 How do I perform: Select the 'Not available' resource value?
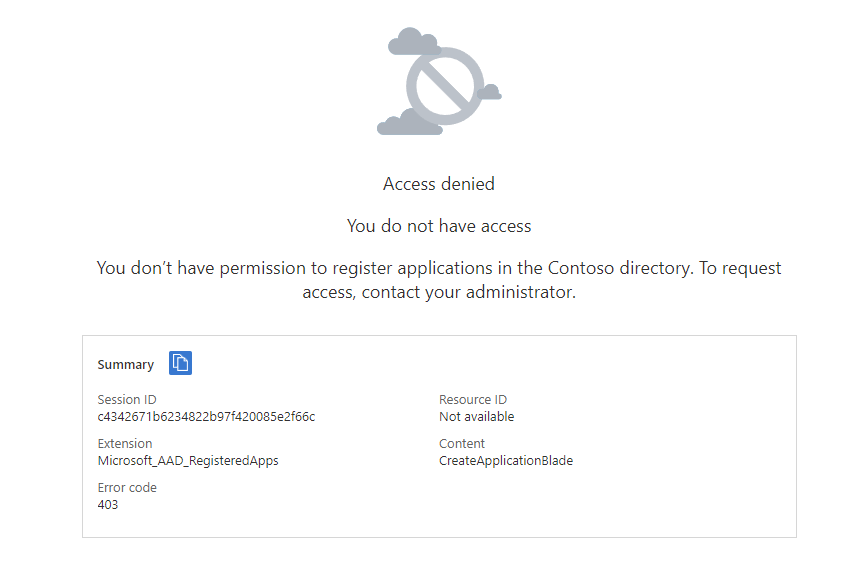[x=476, y=417]
